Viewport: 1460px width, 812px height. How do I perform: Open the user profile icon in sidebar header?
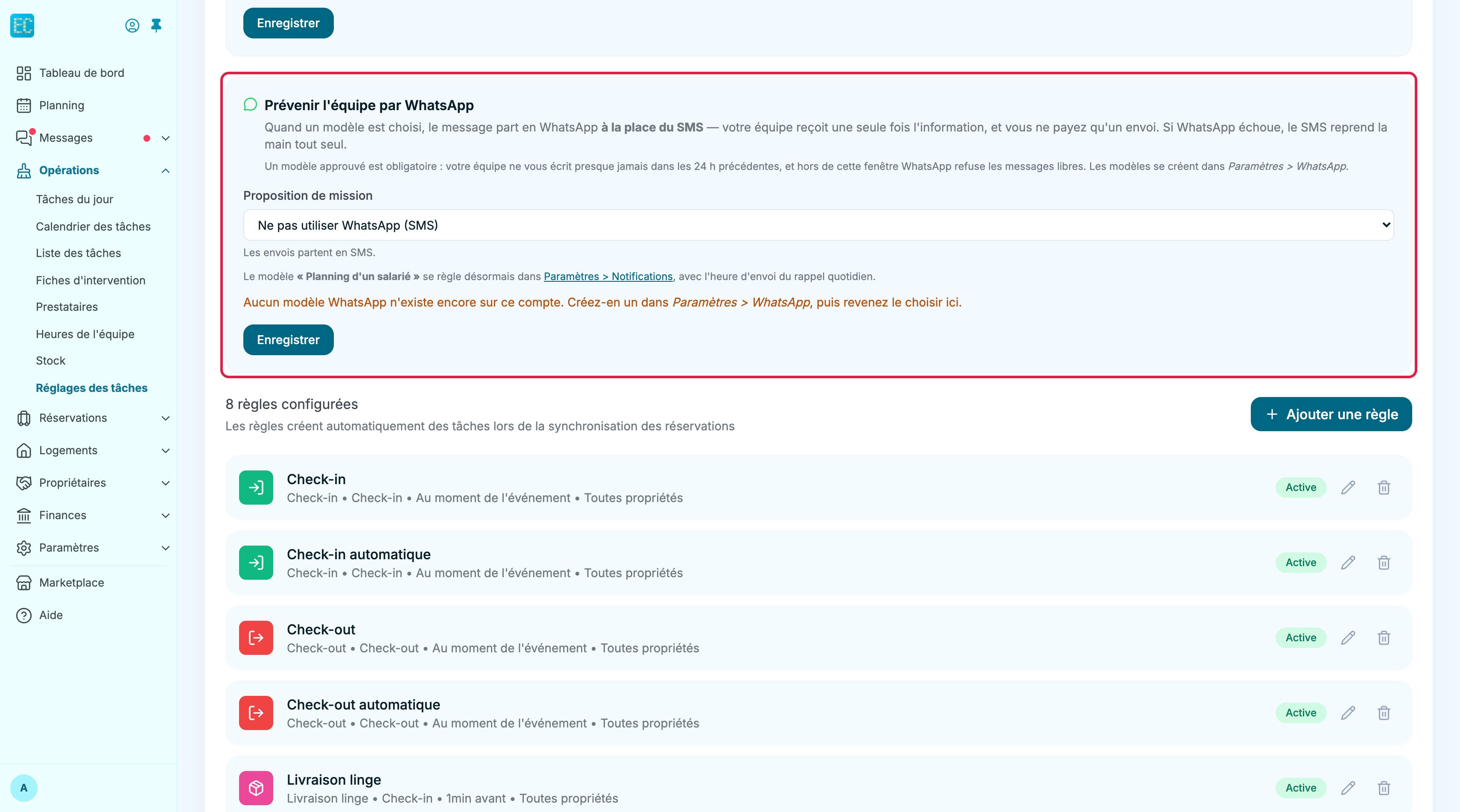pyautogui.click(x=132, y=26)
